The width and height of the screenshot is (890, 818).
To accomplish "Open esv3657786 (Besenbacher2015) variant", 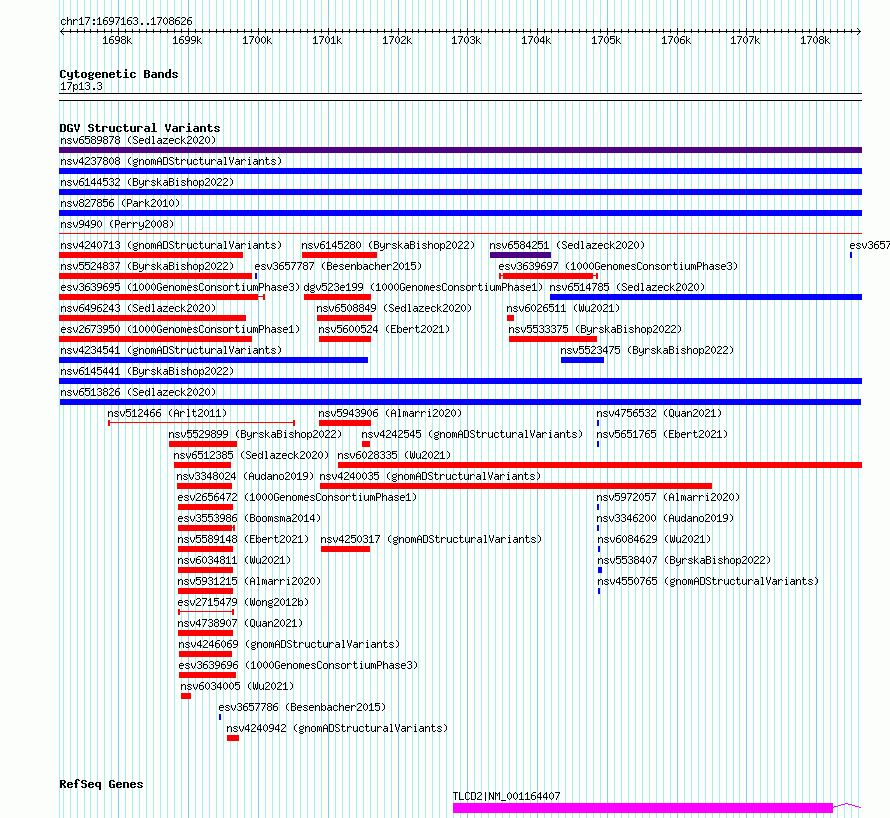I will 302,707.
